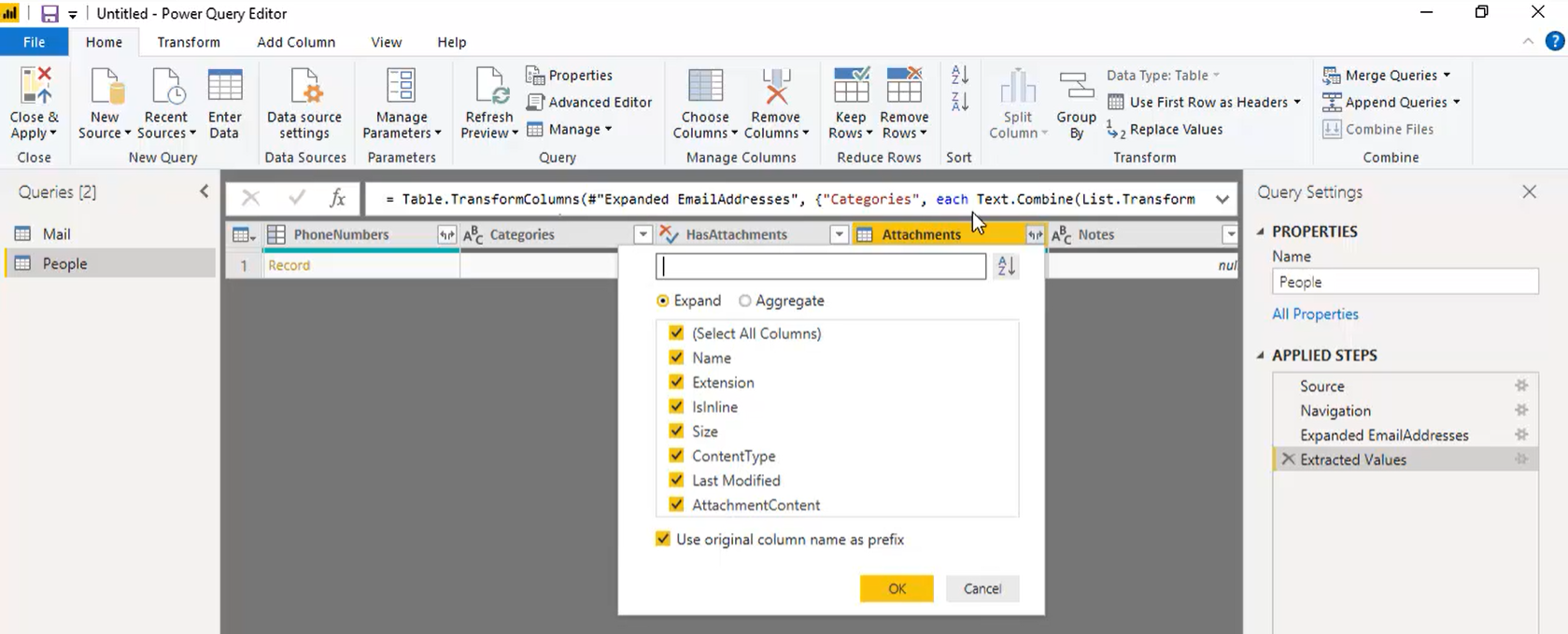Click the Group By icon
Viewport: 1568px width, 634px height.
tap(1076, 86)
